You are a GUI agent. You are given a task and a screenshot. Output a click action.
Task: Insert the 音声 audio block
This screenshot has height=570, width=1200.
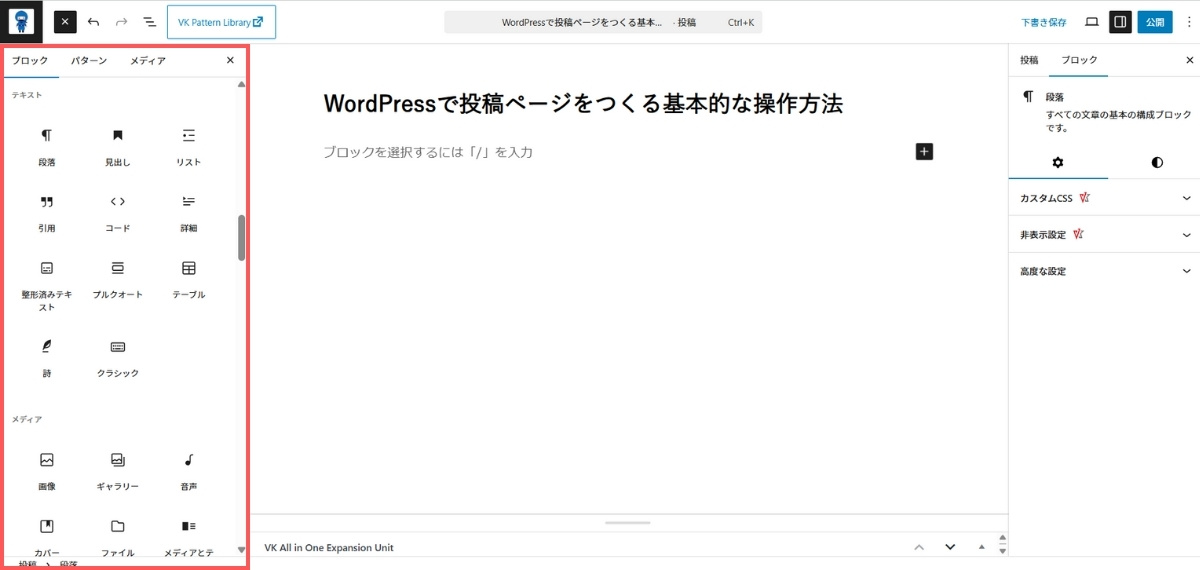[x=189, y=471]
